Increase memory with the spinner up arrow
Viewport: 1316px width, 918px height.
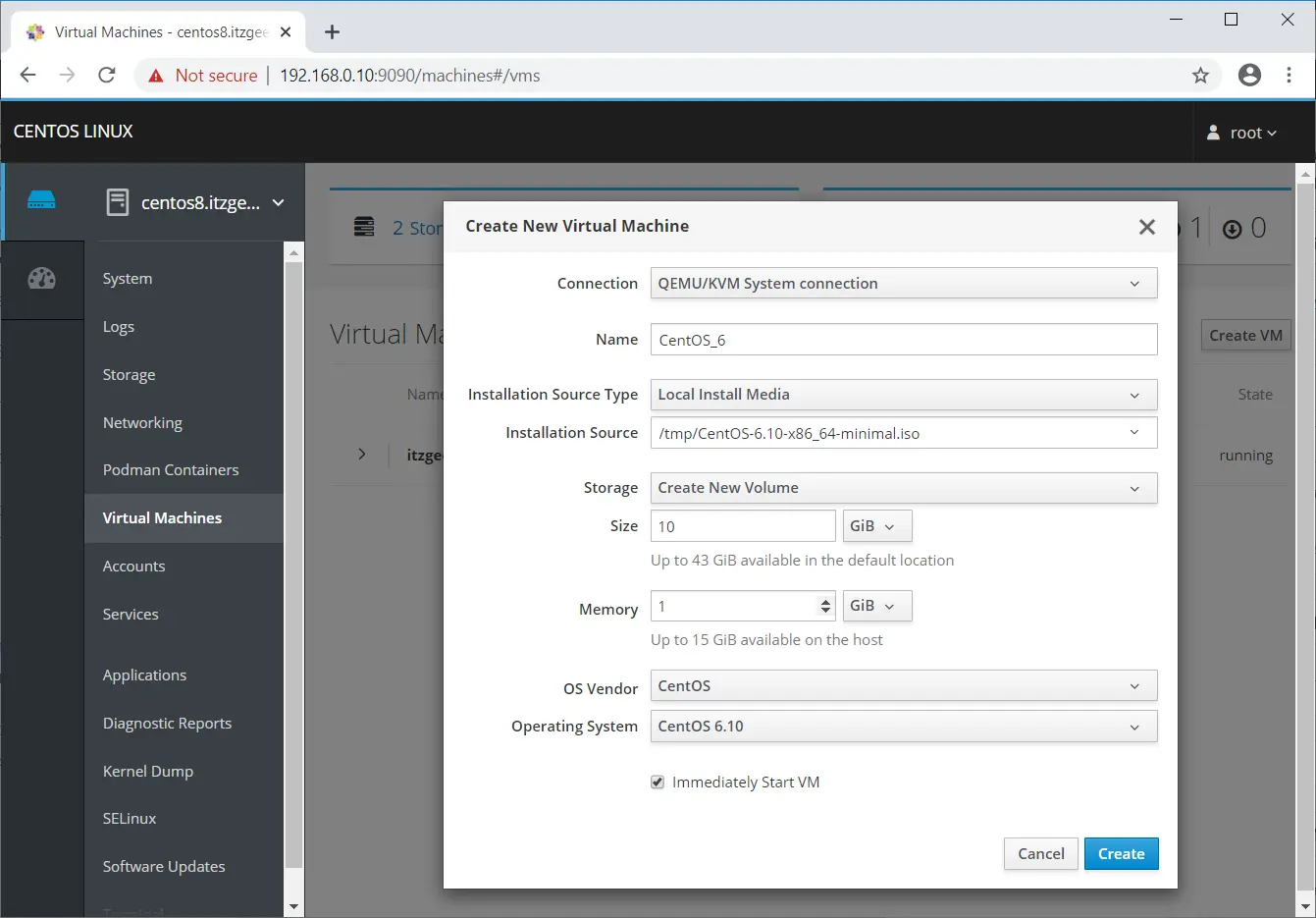point(825,601)
